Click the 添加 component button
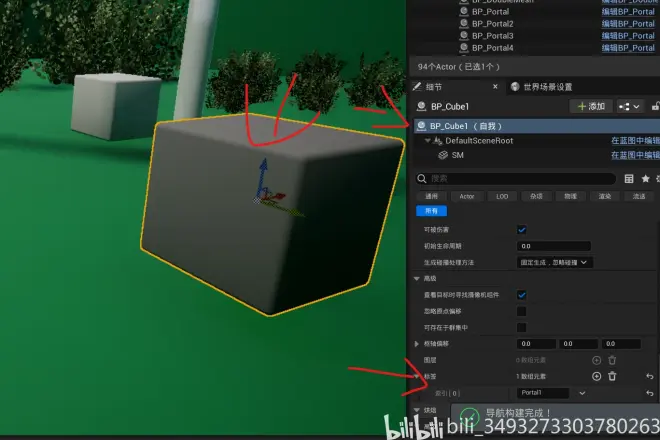The width and height of the screenshot is (660, 440). pos(591,107)
